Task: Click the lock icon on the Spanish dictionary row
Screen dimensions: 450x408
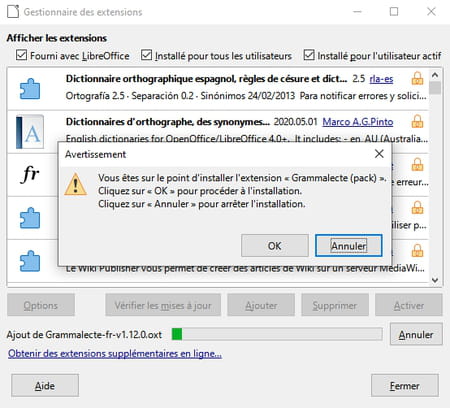Action: (x=417, y=79)
